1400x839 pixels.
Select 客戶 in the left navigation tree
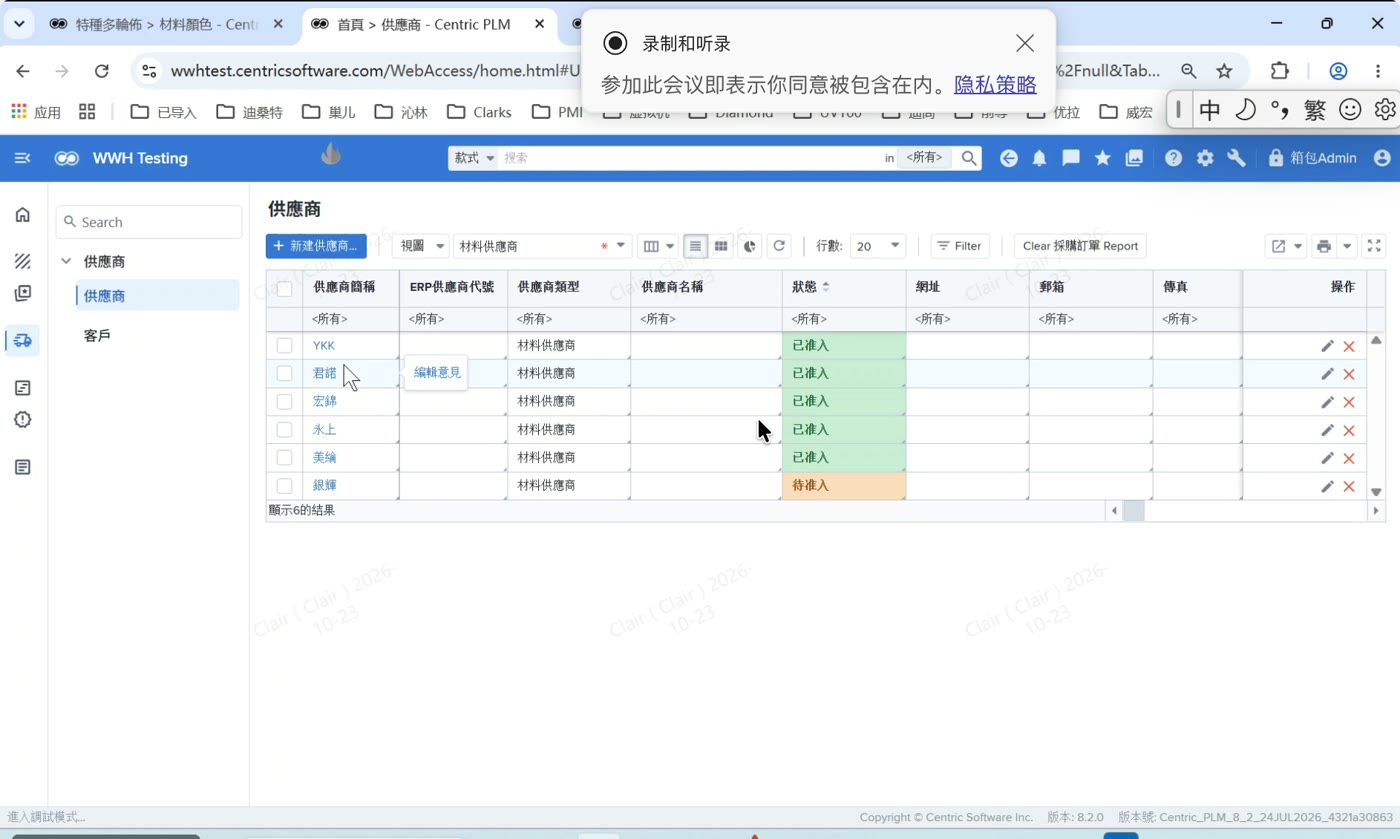(x=97, y=336)
